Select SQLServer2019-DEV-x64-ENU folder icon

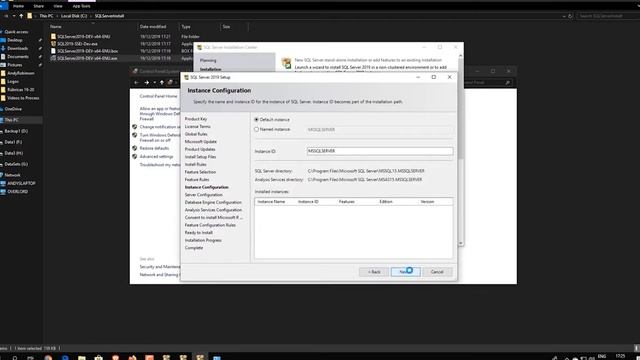point(53,36)
